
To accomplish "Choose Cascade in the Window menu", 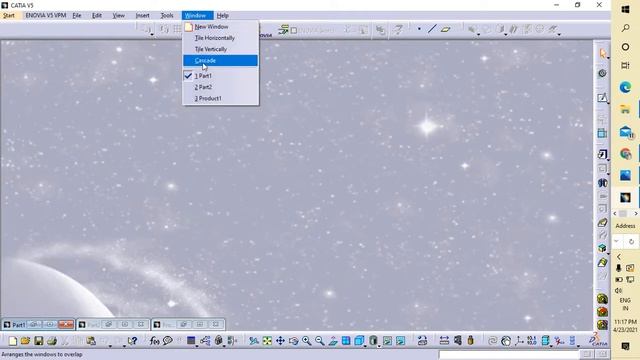I will (220, 60).
